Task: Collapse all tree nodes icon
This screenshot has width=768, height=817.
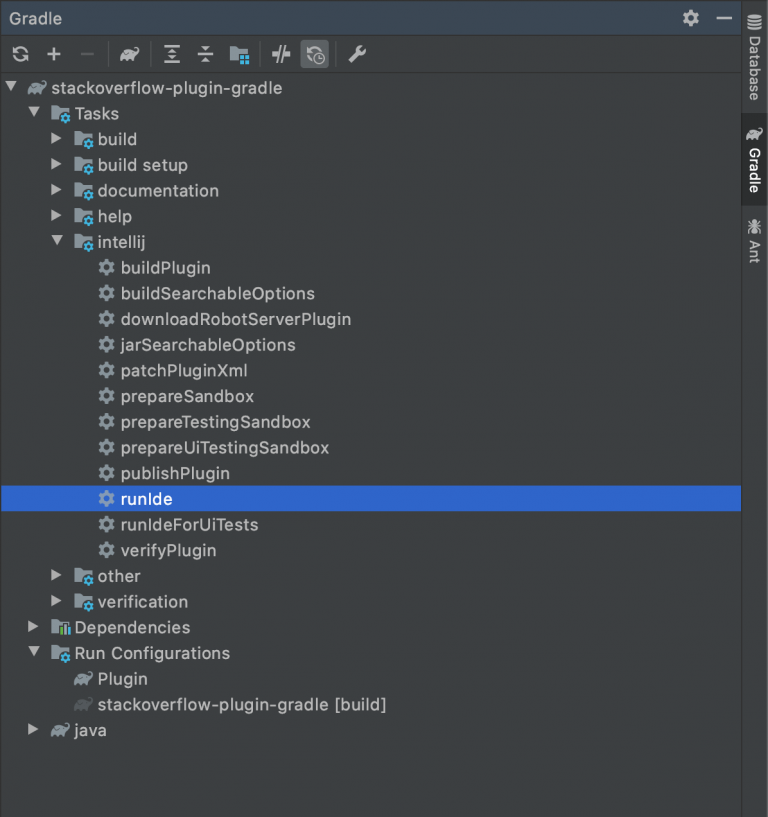Action: [205, 54]
